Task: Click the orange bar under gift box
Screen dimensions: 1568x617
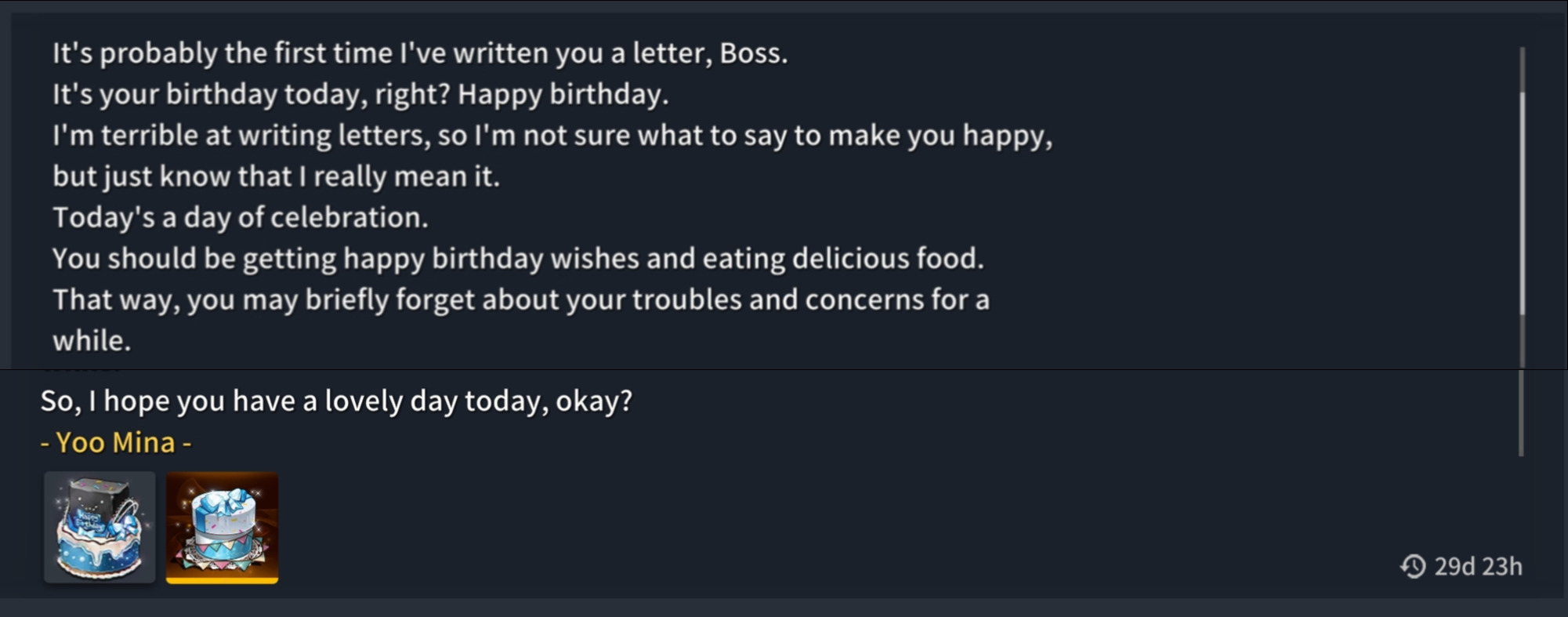Action: [222, 580]
